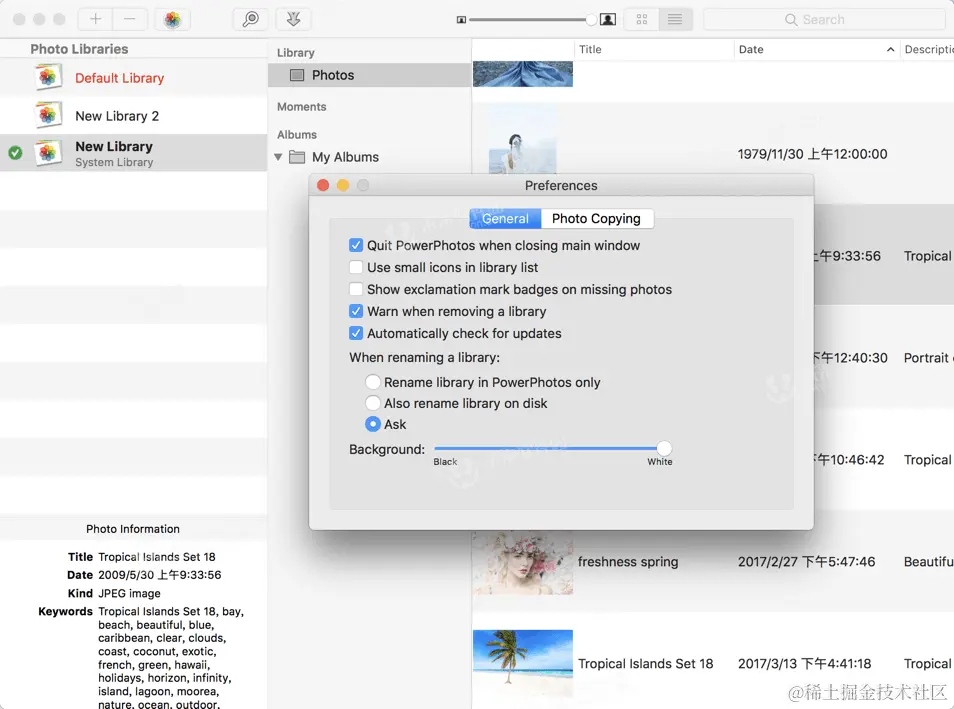This screenshot has width=954, height=709.
Task: Click in the Search field
Action: (x=824, y=19)
